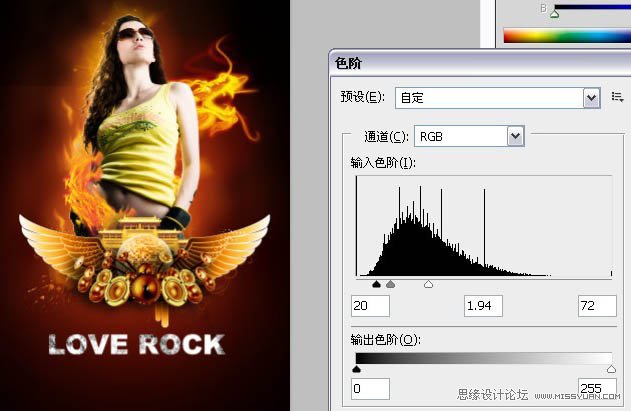The width and height of the screenshot is (631, 411).
Task: Click the input shadow field showing 20
Action: 370,306
